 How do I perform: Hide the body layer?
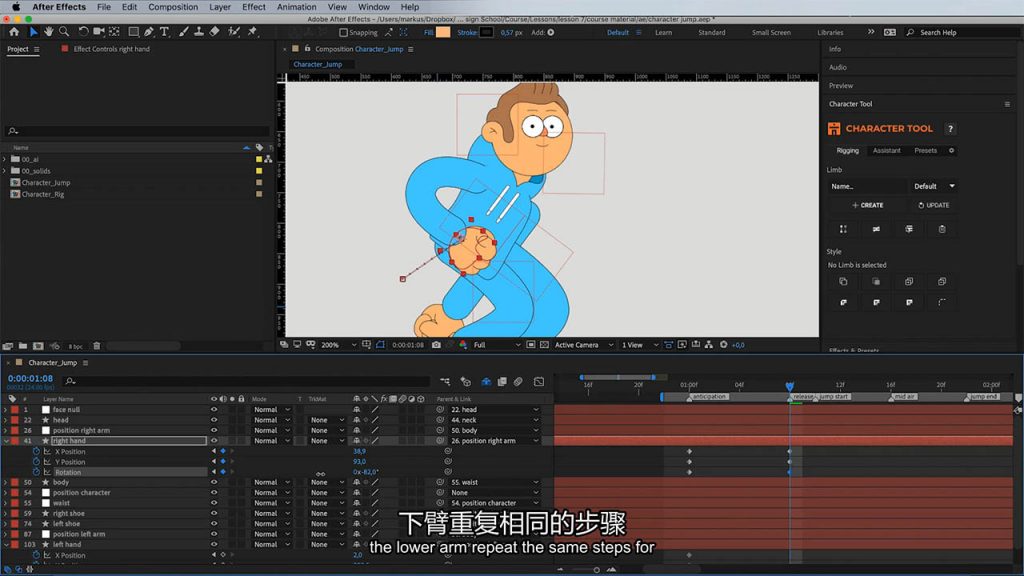tap(214, 482)
